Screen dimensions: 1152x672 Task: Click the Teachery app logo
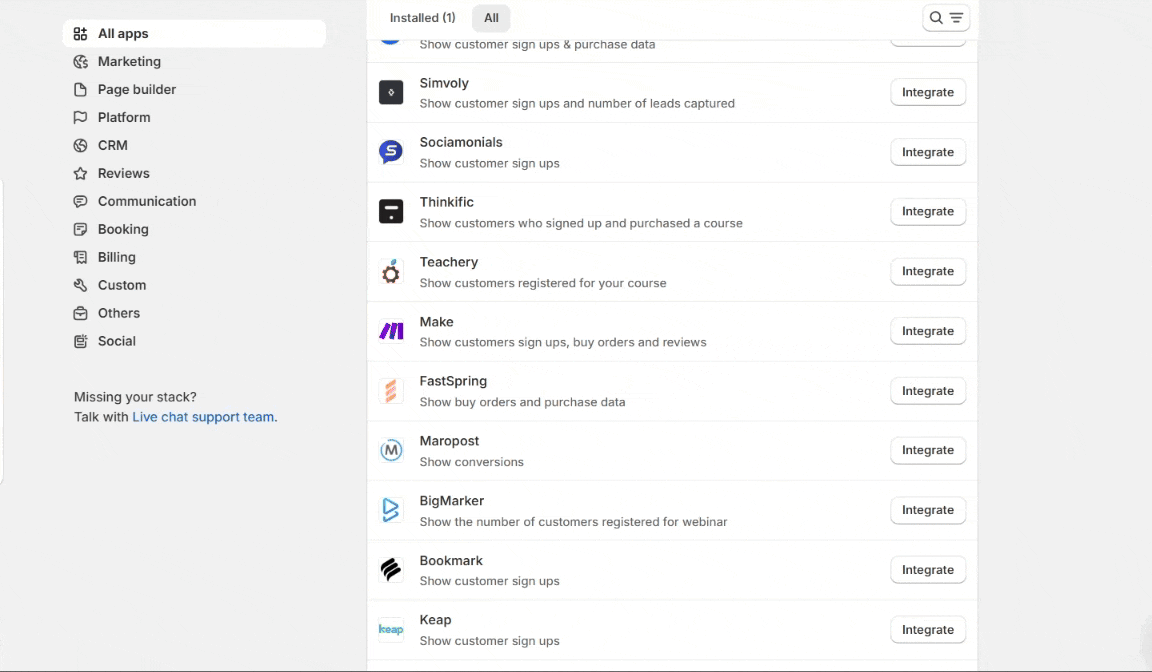tap(391, 272)
